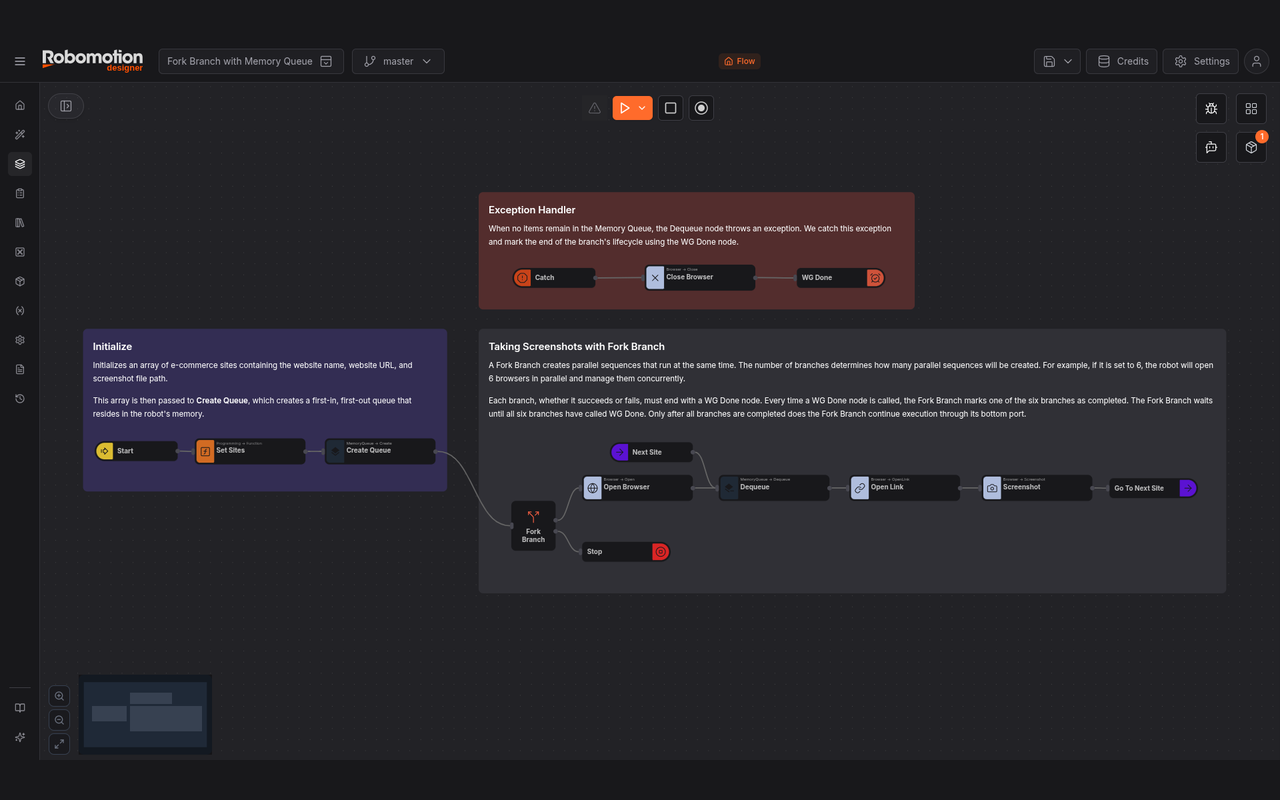The width and height of the screenshot is (1280, 800).
Task: Open the packages box icon with badge
Action: point(1251,147)
